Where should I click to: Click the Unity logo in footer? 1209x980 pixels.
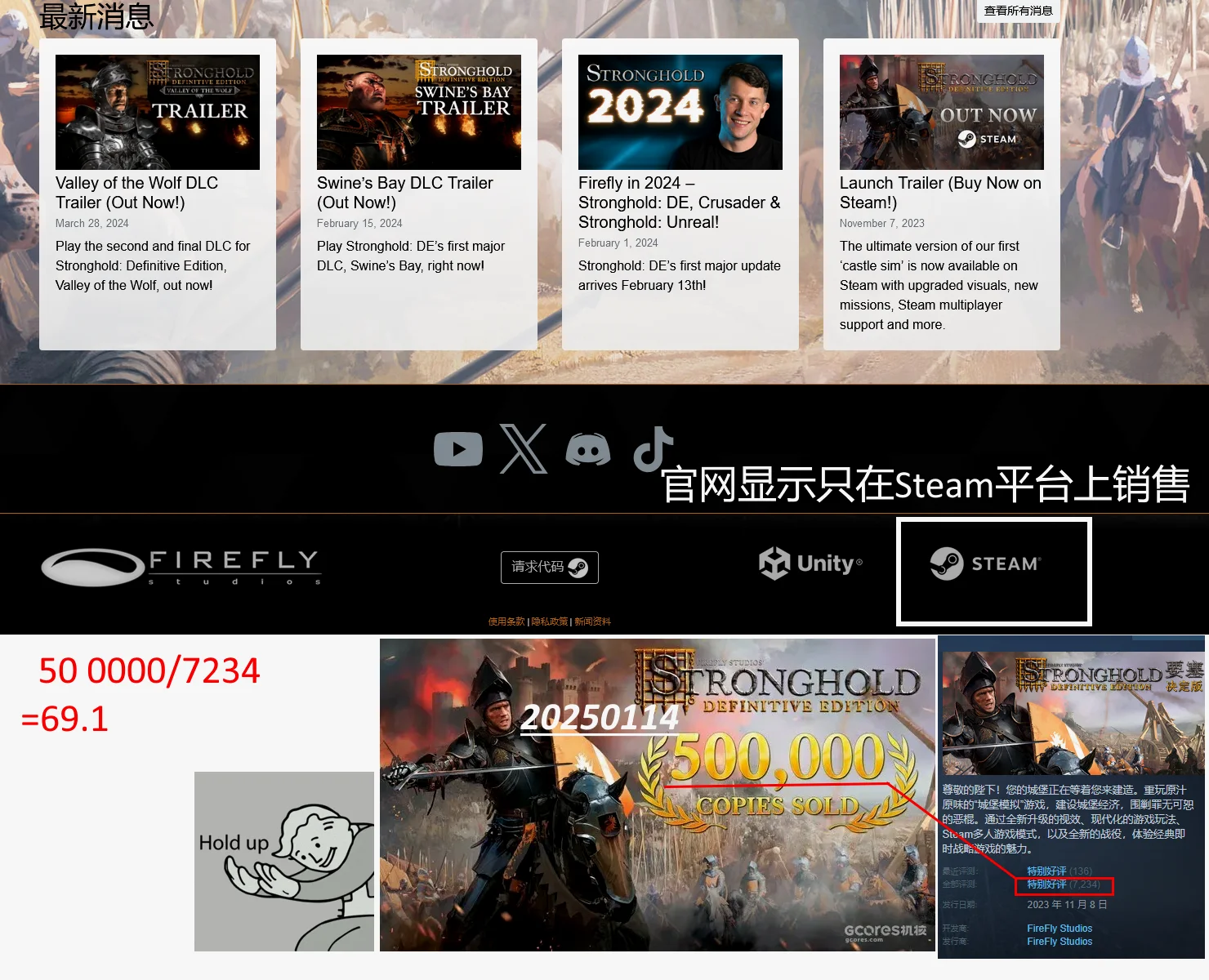point(810,563)
